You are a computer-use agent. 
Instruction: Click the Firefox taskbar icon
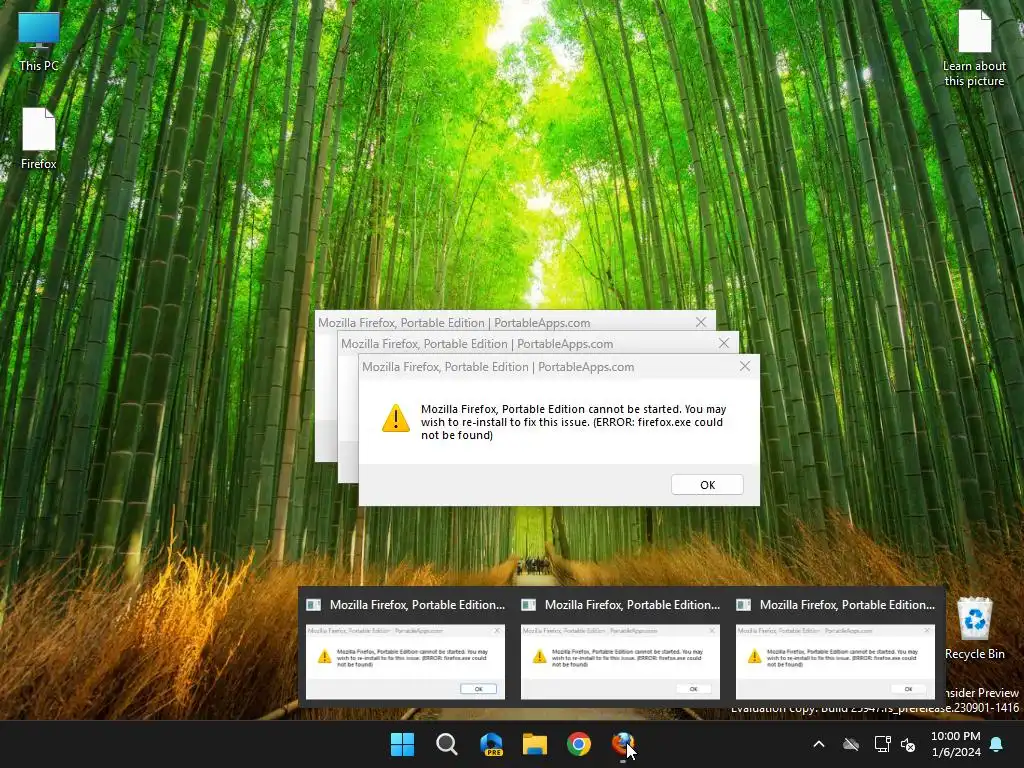click(x=623, y=744)
